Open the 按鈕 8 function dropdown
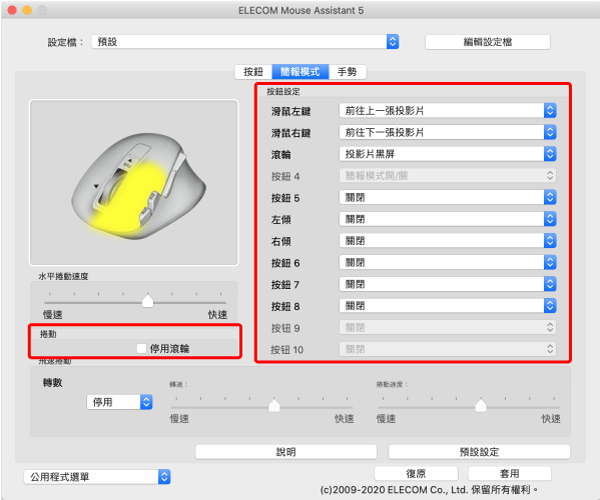This screenshot has height=500, width=600. [447, 306]
